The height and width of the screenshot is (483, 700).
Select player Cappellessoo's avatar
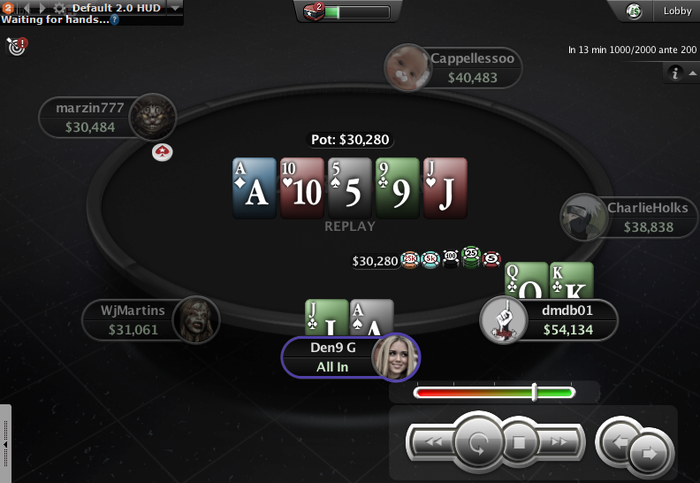[407, 67]
